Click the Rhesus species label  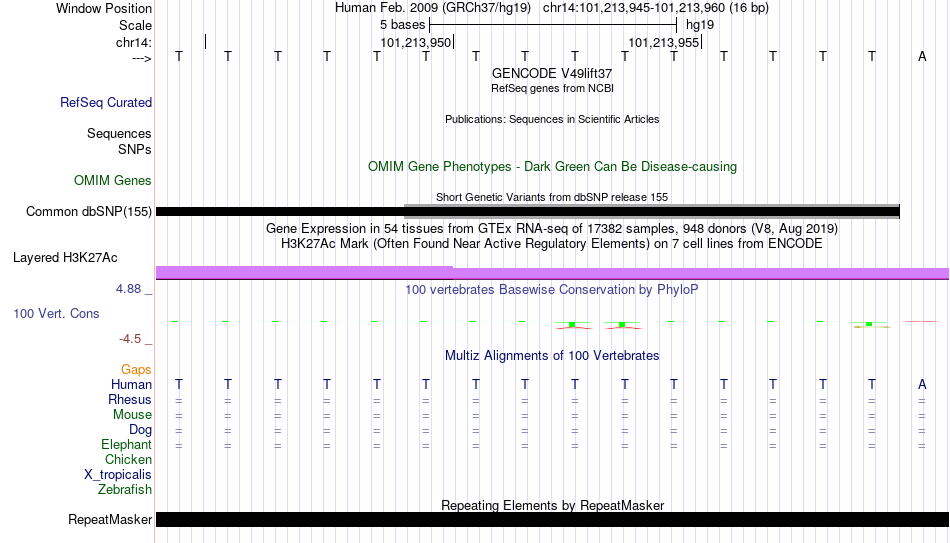point(130,400)
